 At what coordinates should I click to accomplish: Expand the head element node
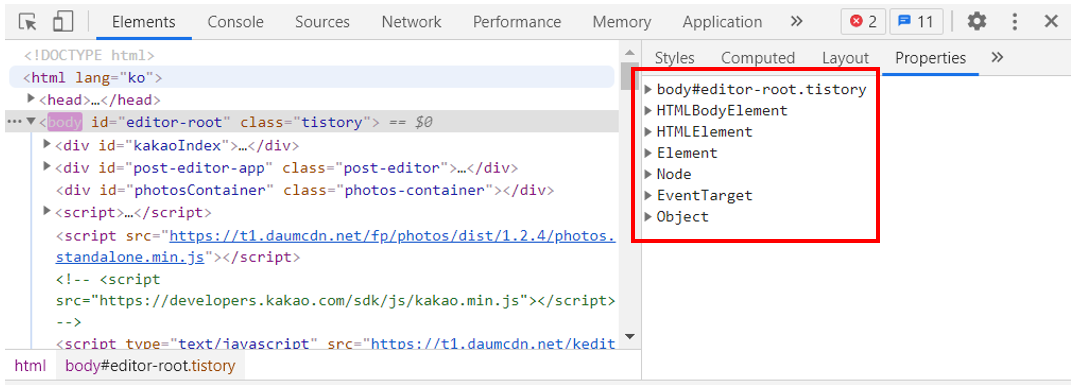[31, 99]
